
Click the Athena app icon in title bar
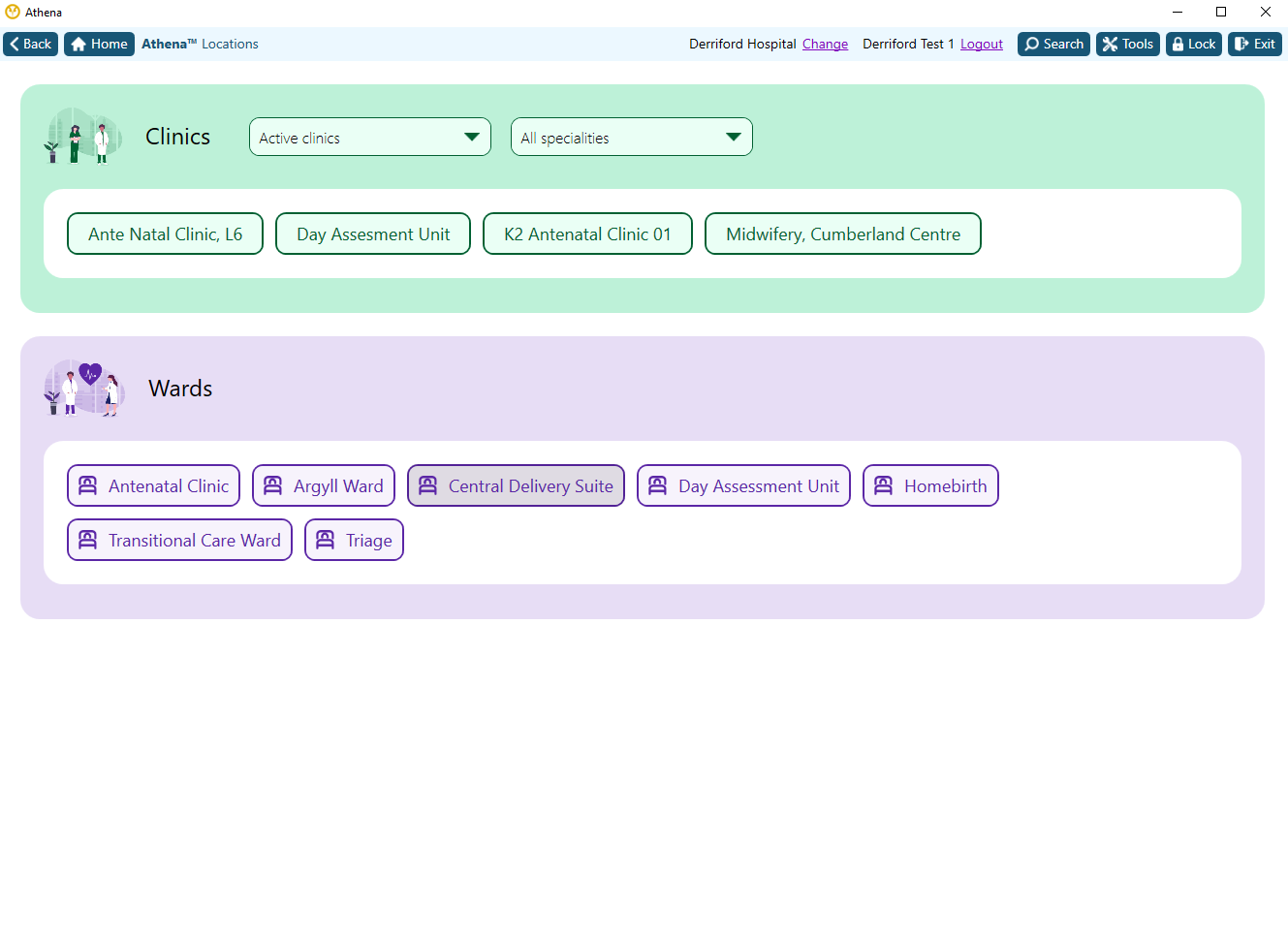[13, 12]
